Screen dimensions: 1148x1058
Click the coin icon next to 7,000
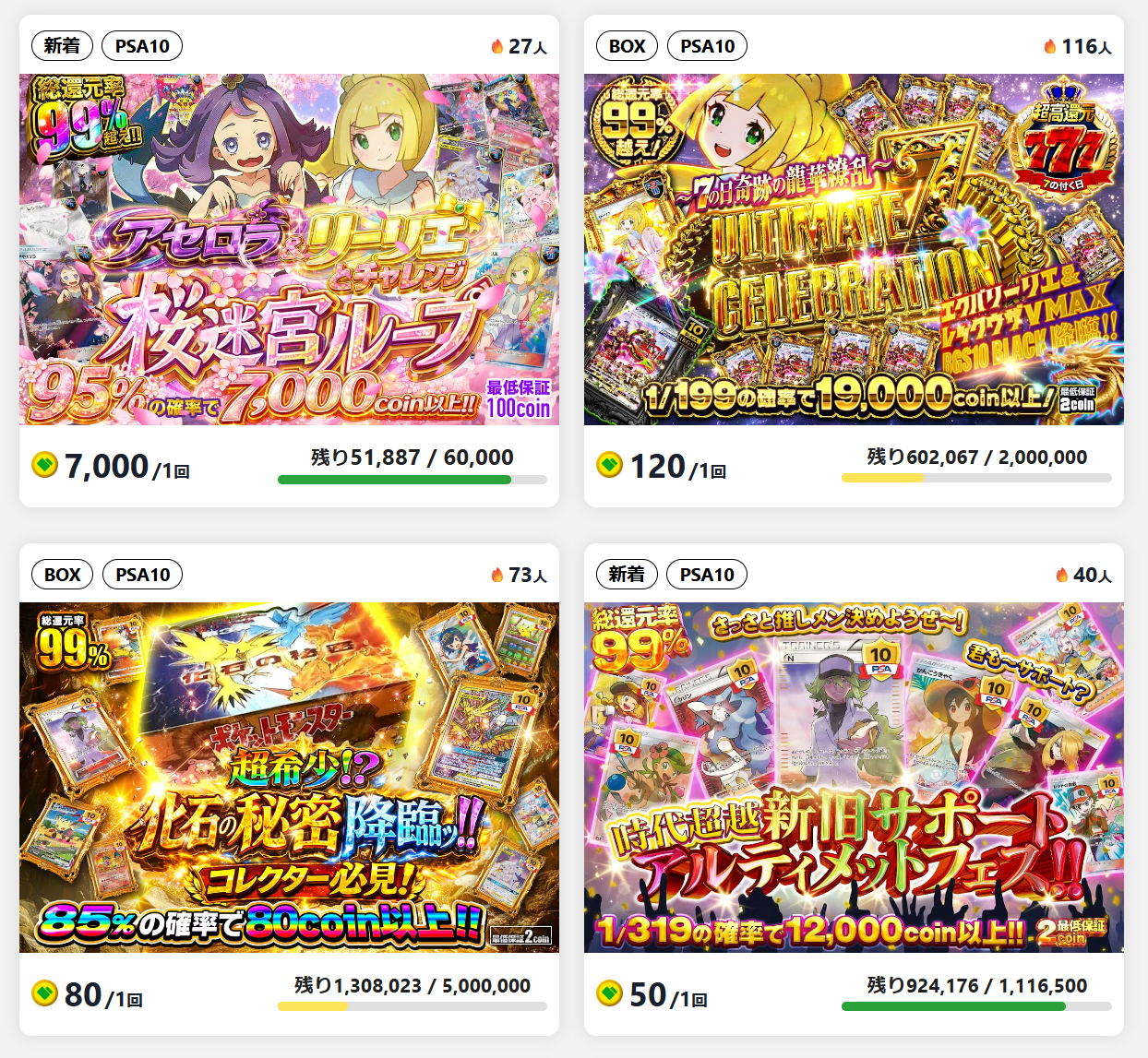click(44, 465)
